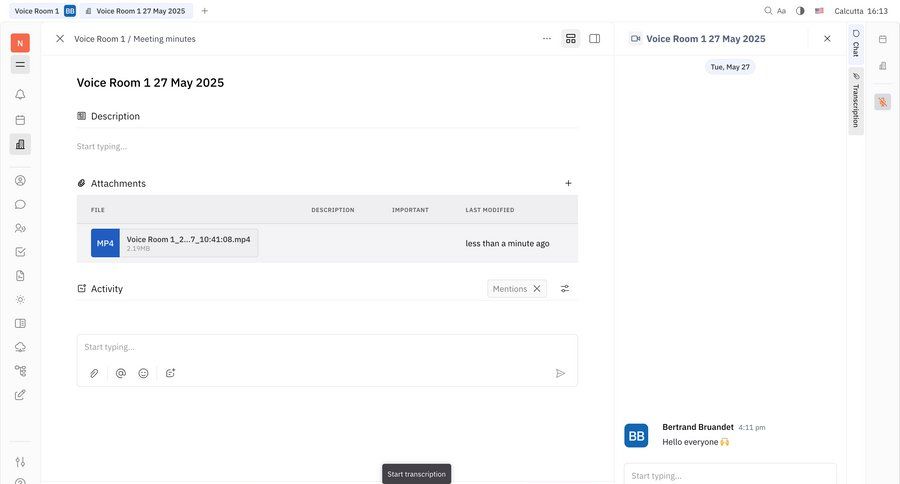Open the settings sliders icon at sidebar bottom

20,462
